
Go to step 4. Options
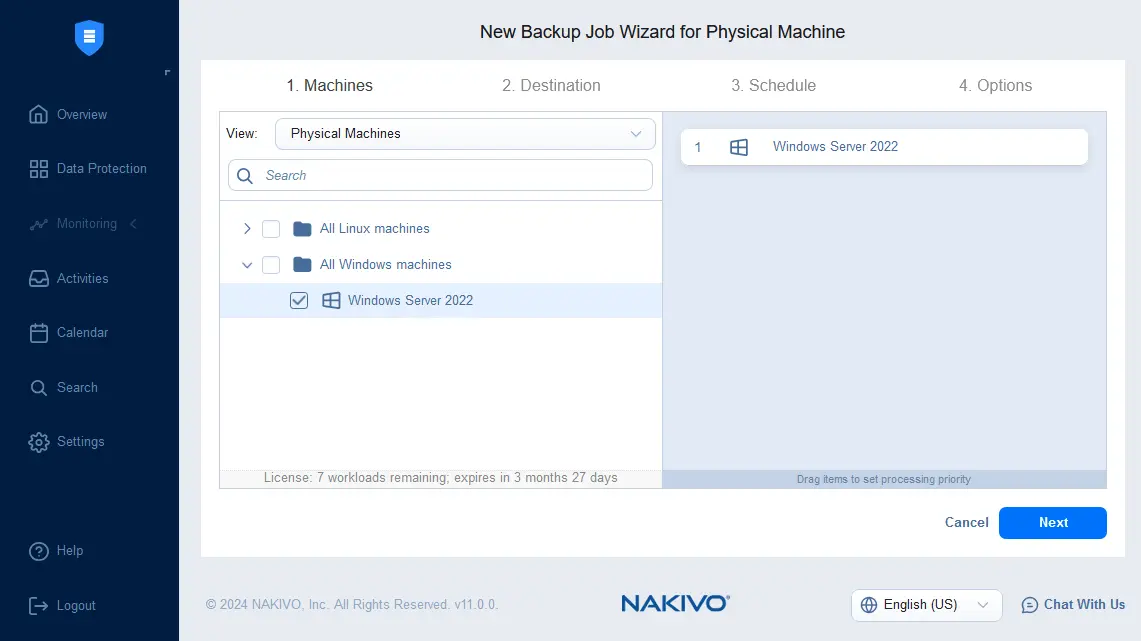pyautogui.click(x=995, y=85)
